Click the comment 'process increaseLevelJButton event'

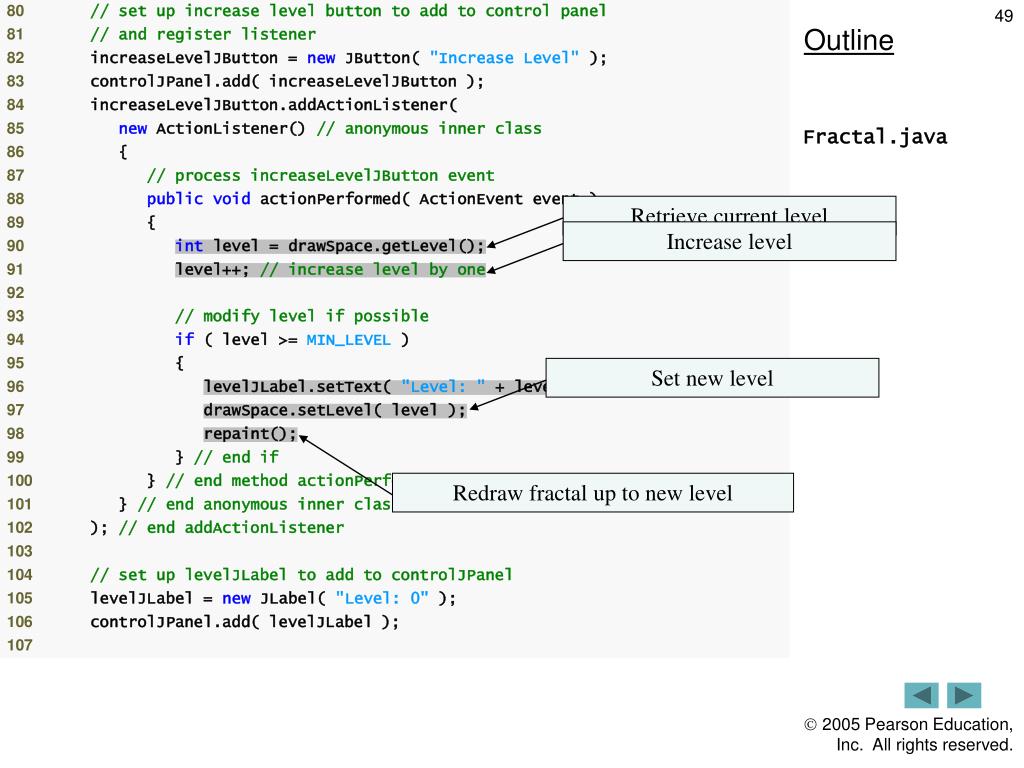click(x=321, y=176)
